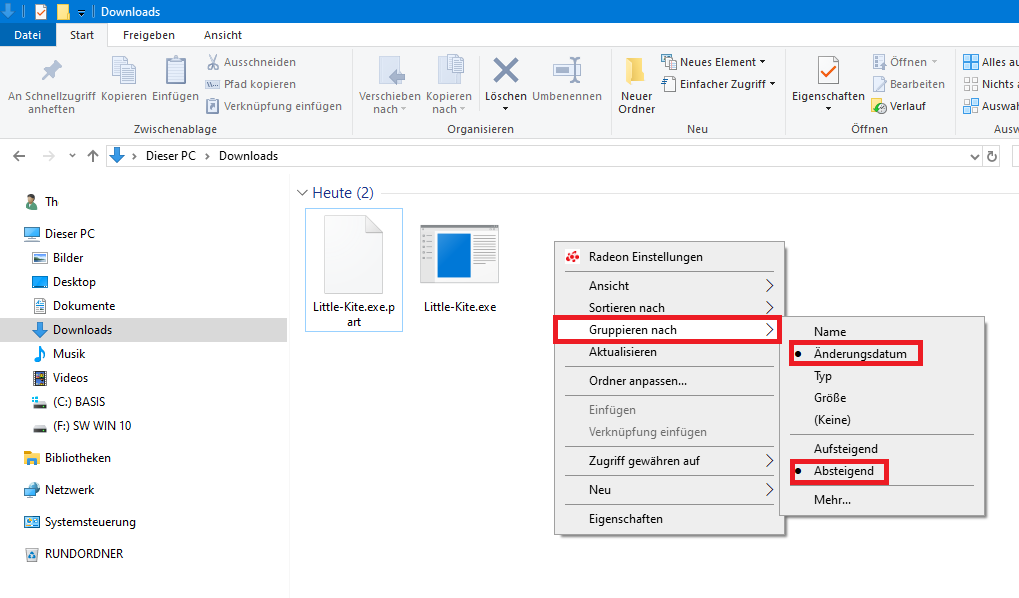Select the Th user item in sidebar
The height and width of the screenshot is (598, 1019).
[42, 202]
